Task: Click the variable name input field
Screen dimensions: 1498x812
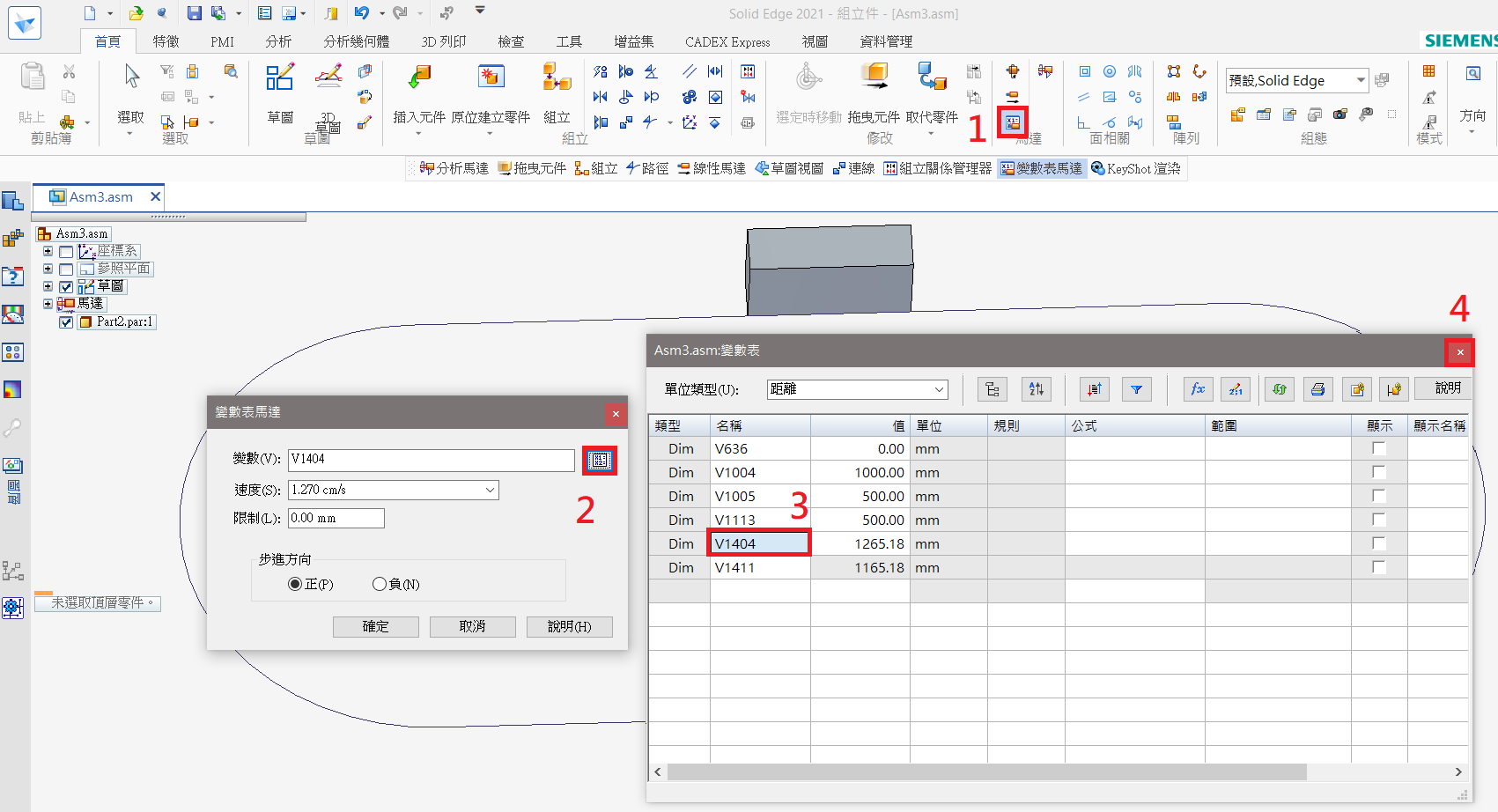Action: [432, 460]
